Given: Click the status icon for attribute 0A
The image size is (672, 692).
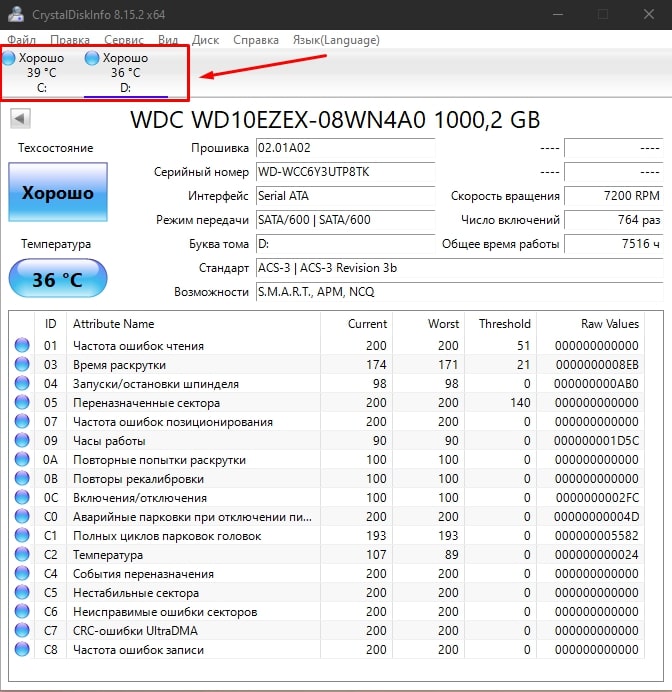Looking at the screenshot, I should pyautogui.click(x=22, y=459).
